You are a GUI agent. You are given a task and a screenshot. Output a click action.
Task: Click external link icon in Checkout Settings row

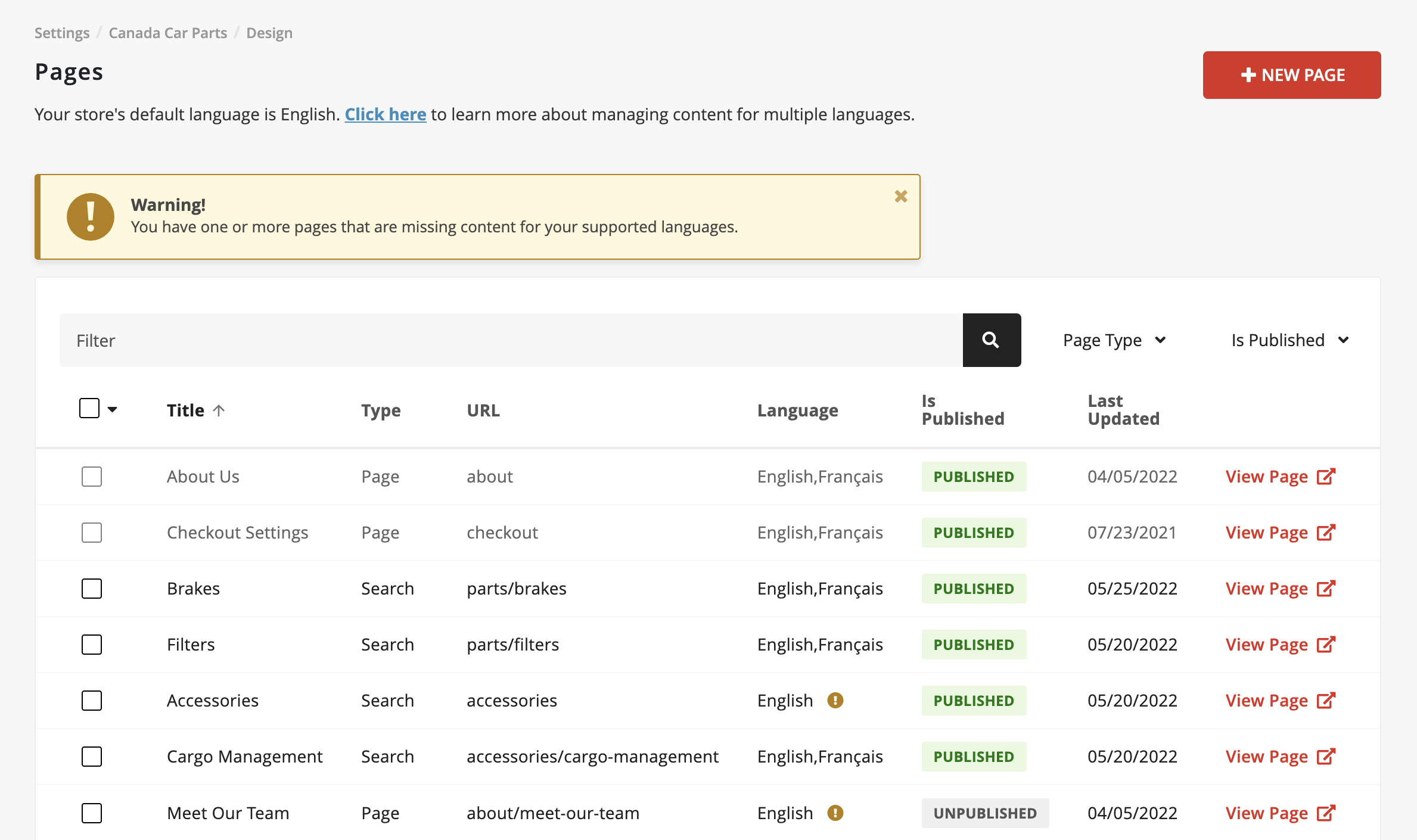point(1326,533)
